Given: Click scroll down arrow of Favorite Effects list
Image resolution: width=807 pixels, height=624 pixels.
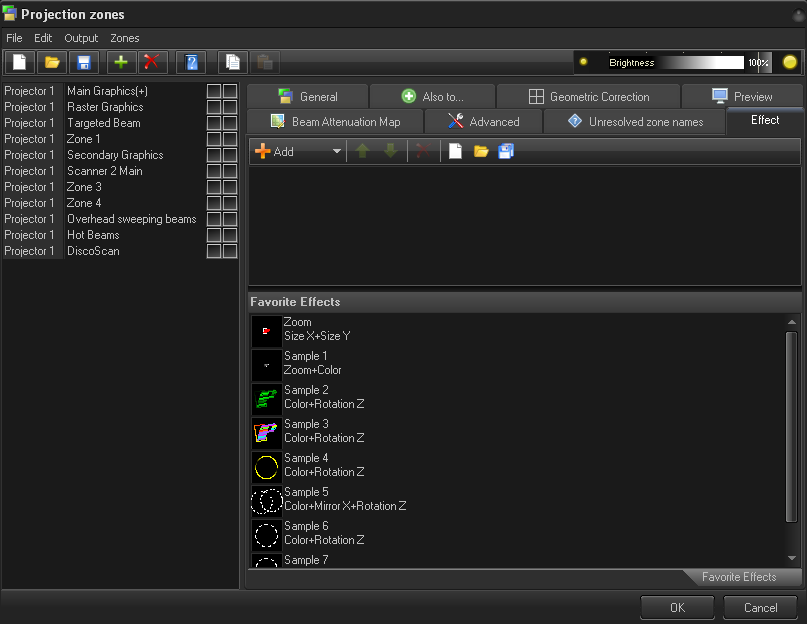Looking at the screenshot, I should coord(792,558).
